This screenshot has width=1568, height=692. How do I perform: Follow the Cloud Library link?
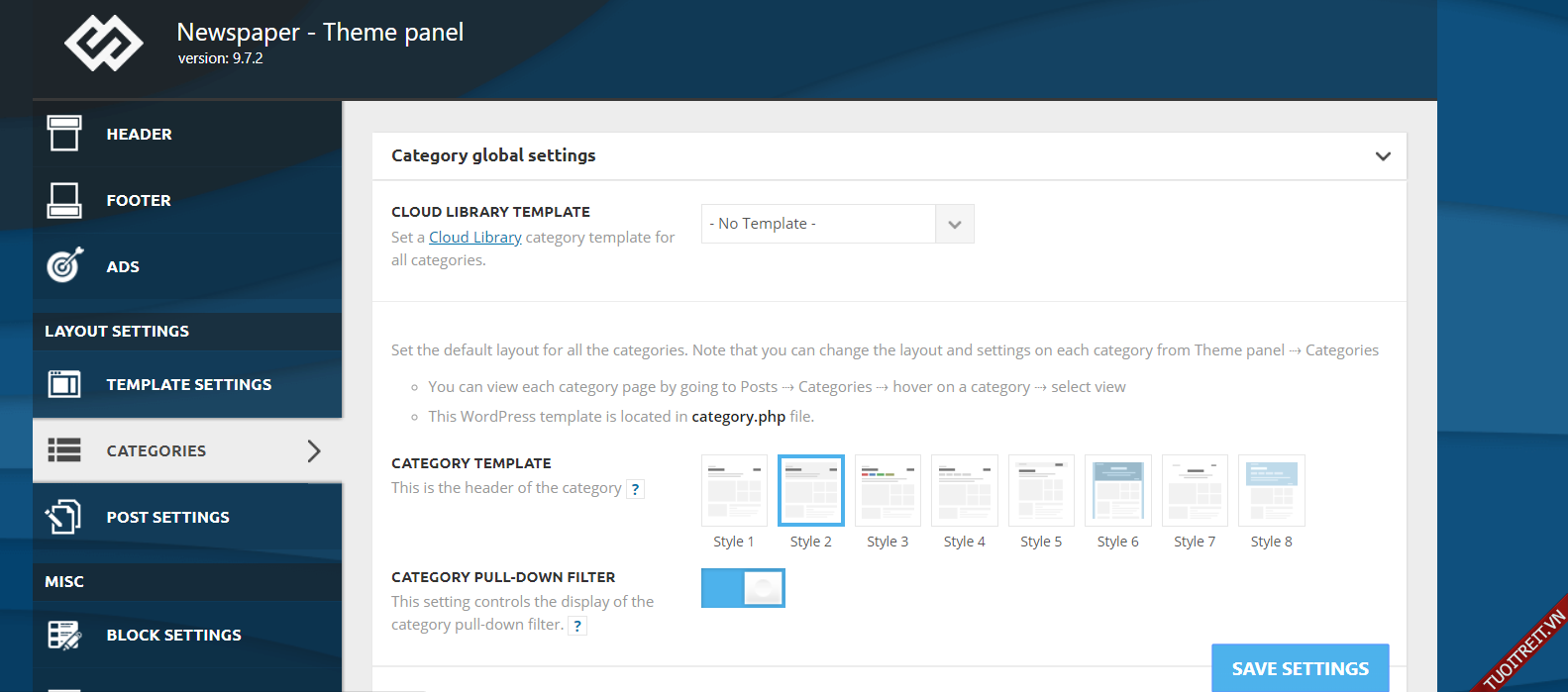coord(474,238)
